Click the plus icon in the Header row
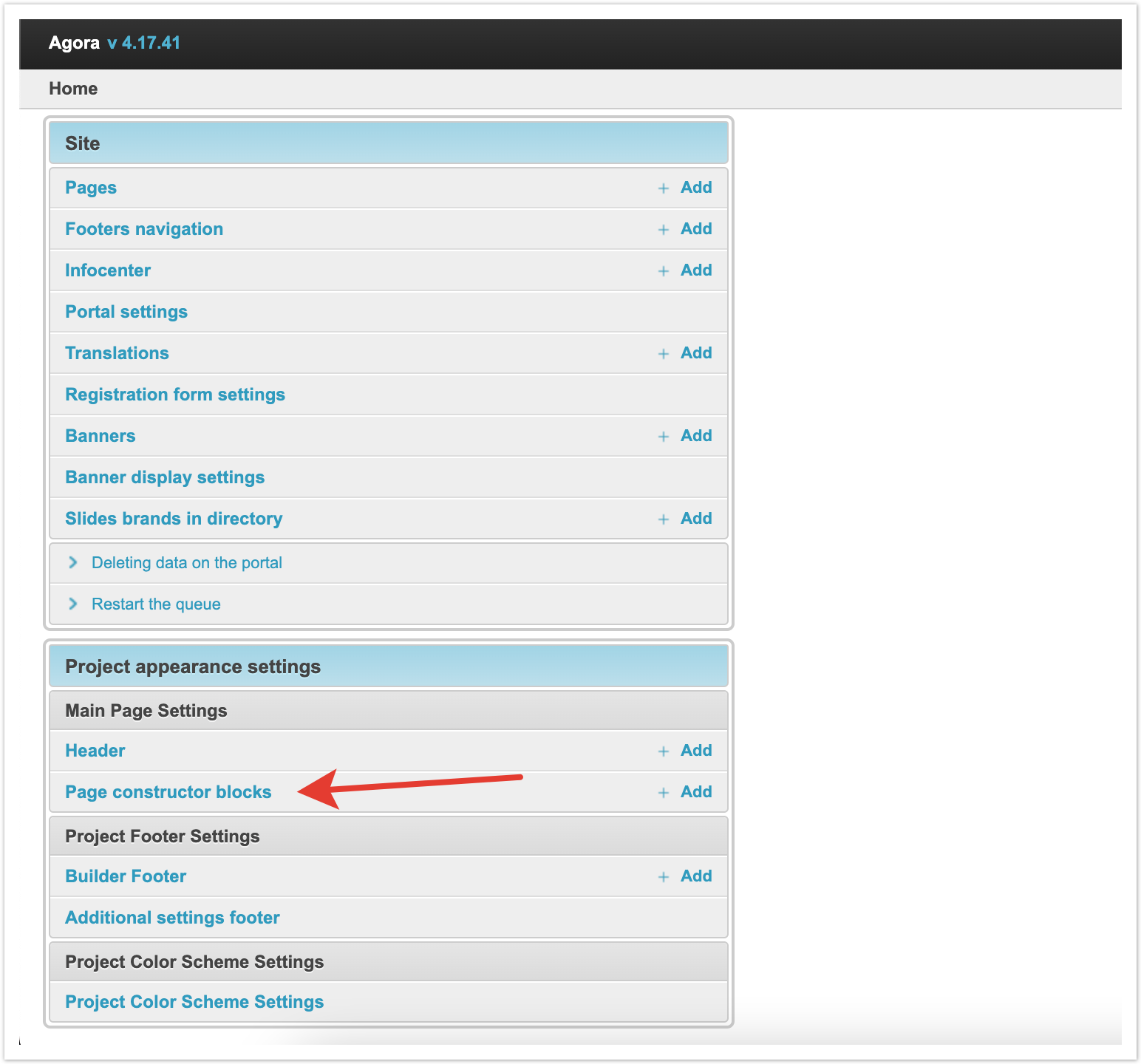1141x1064 pixels. coord(663,751)
